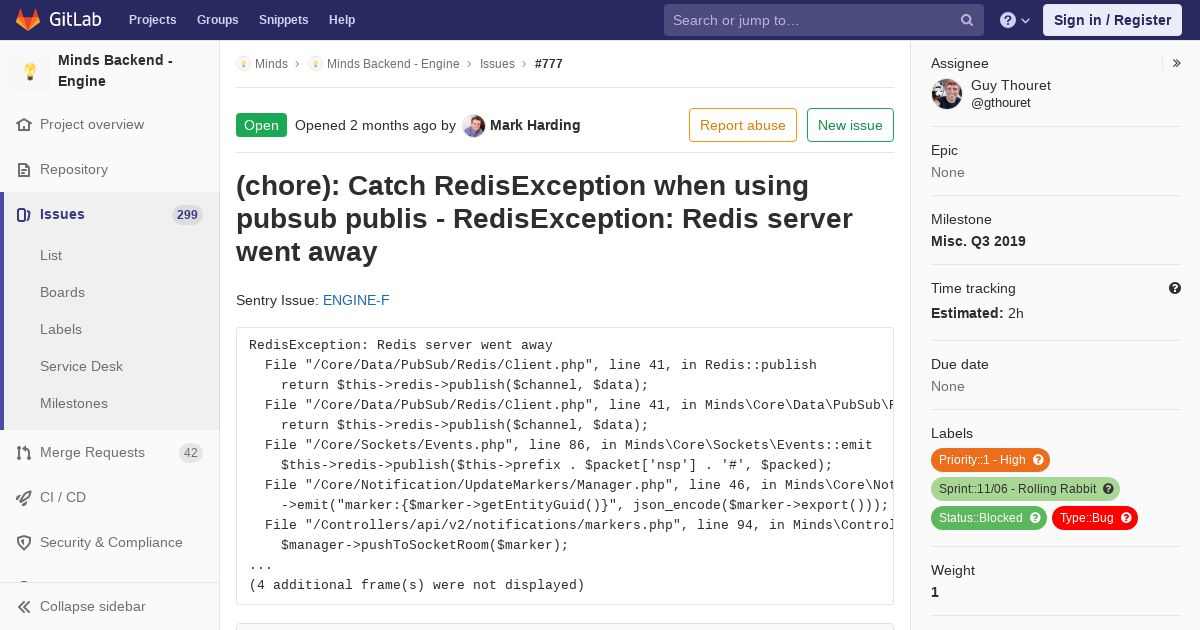Screen dimensions: 1200x630
Task: Click Time tracking help question icon
Action: coord(1175,288)
